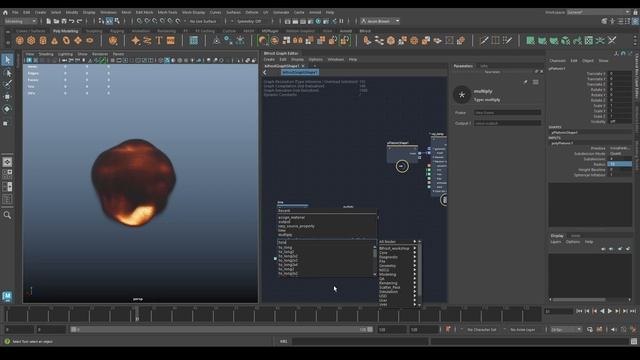This screenshot has width=640, height=360.
Task: Toggle snap to points magnet icon
Action: pyautogui.click(x=155, y=21)
